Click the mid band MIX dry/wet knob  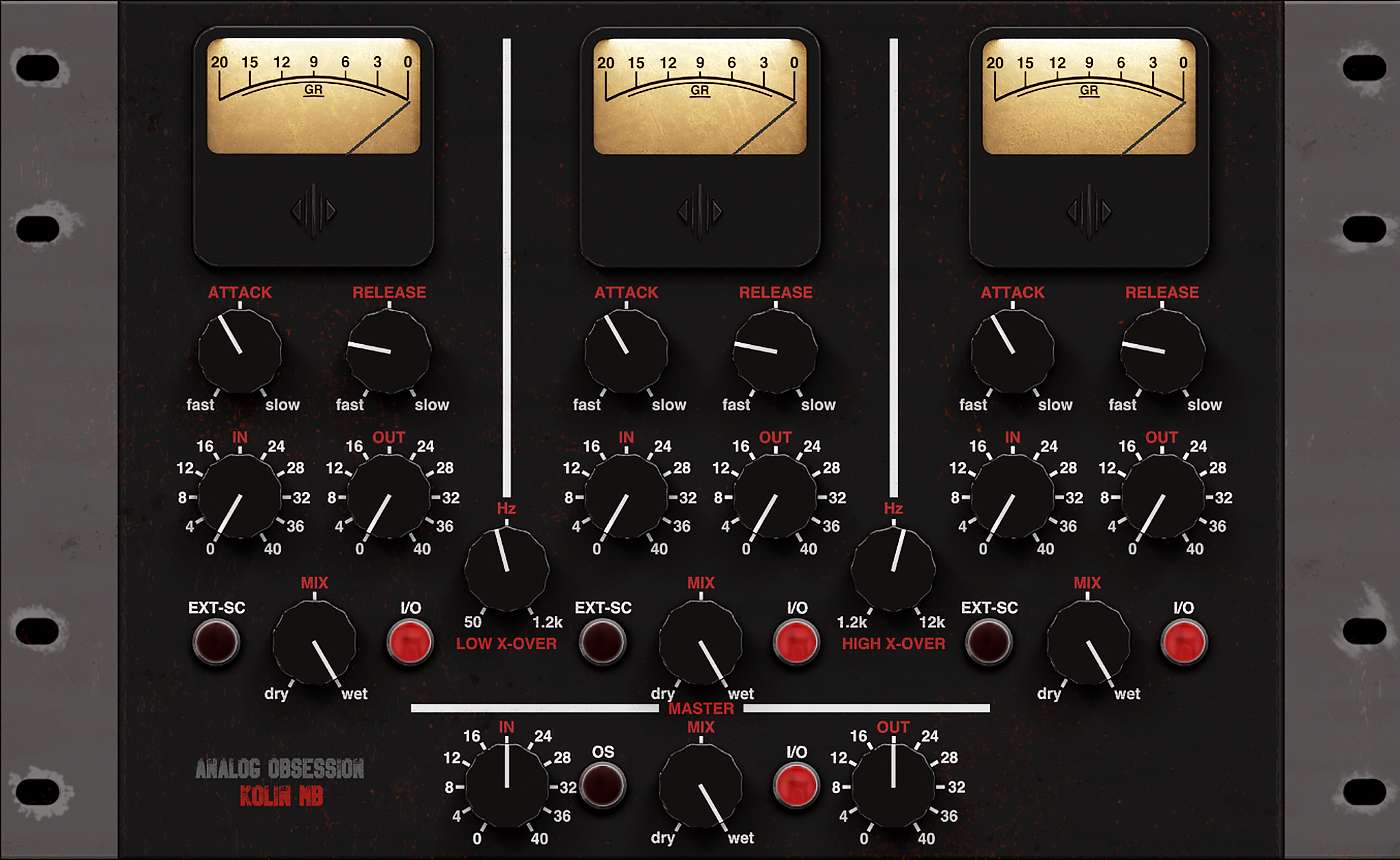(x=700, y=643)
